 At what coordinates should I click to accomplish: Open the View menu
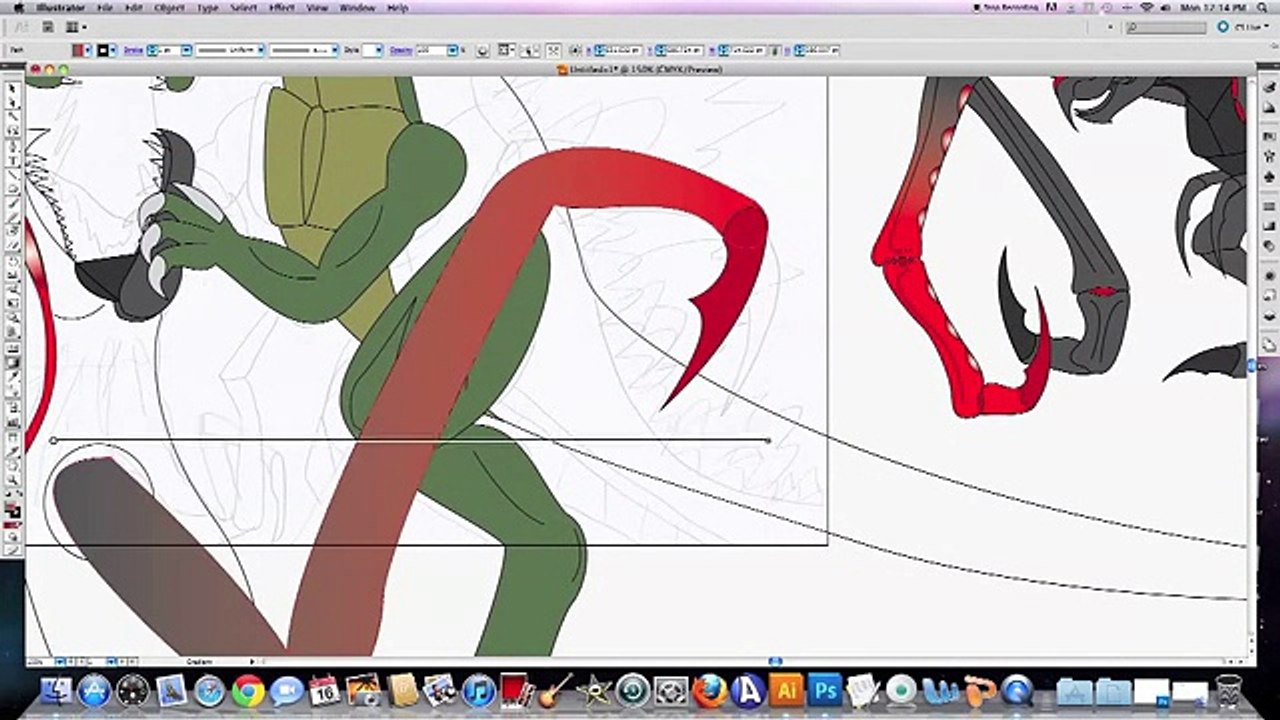tap(317, 8)
